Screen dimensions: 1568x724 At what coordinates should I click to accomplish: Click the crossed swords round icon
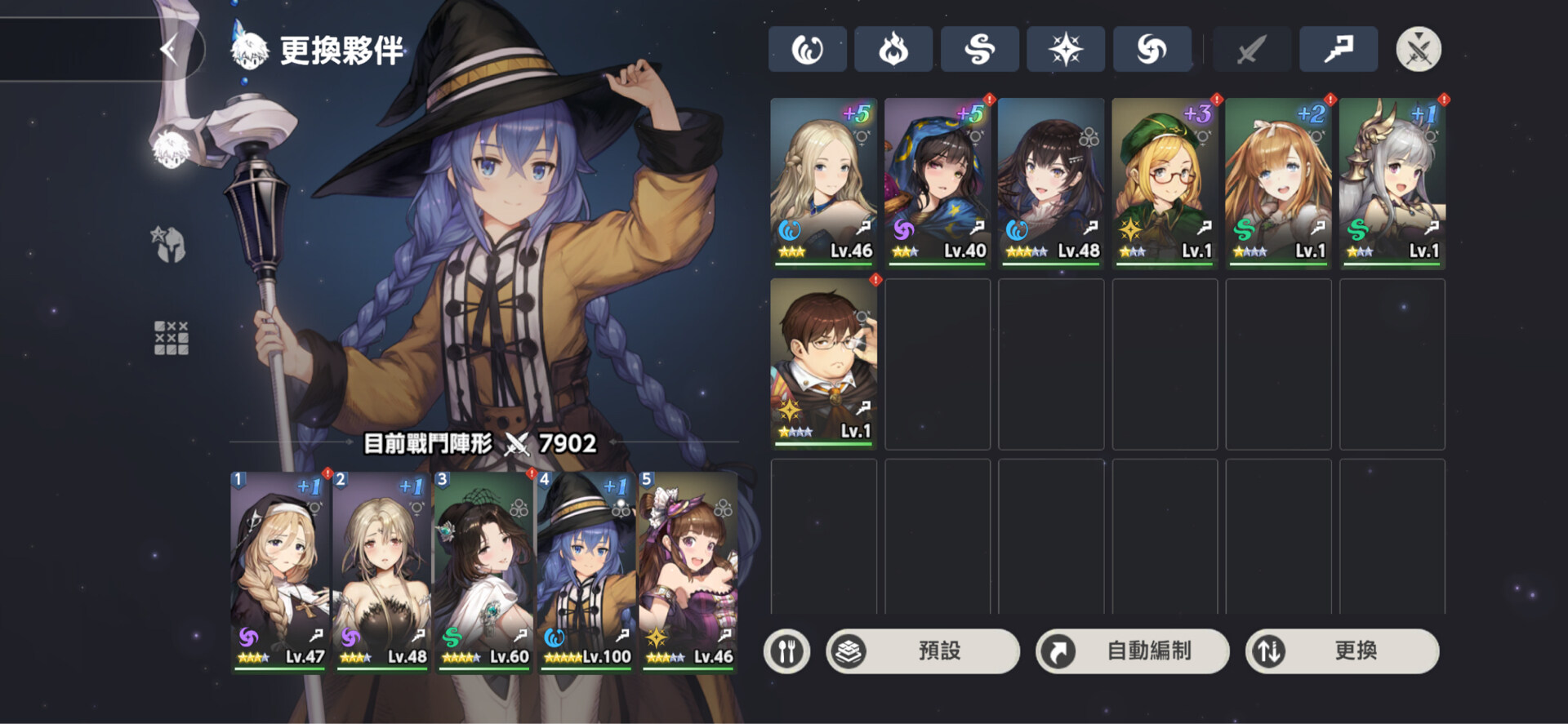1419,50
